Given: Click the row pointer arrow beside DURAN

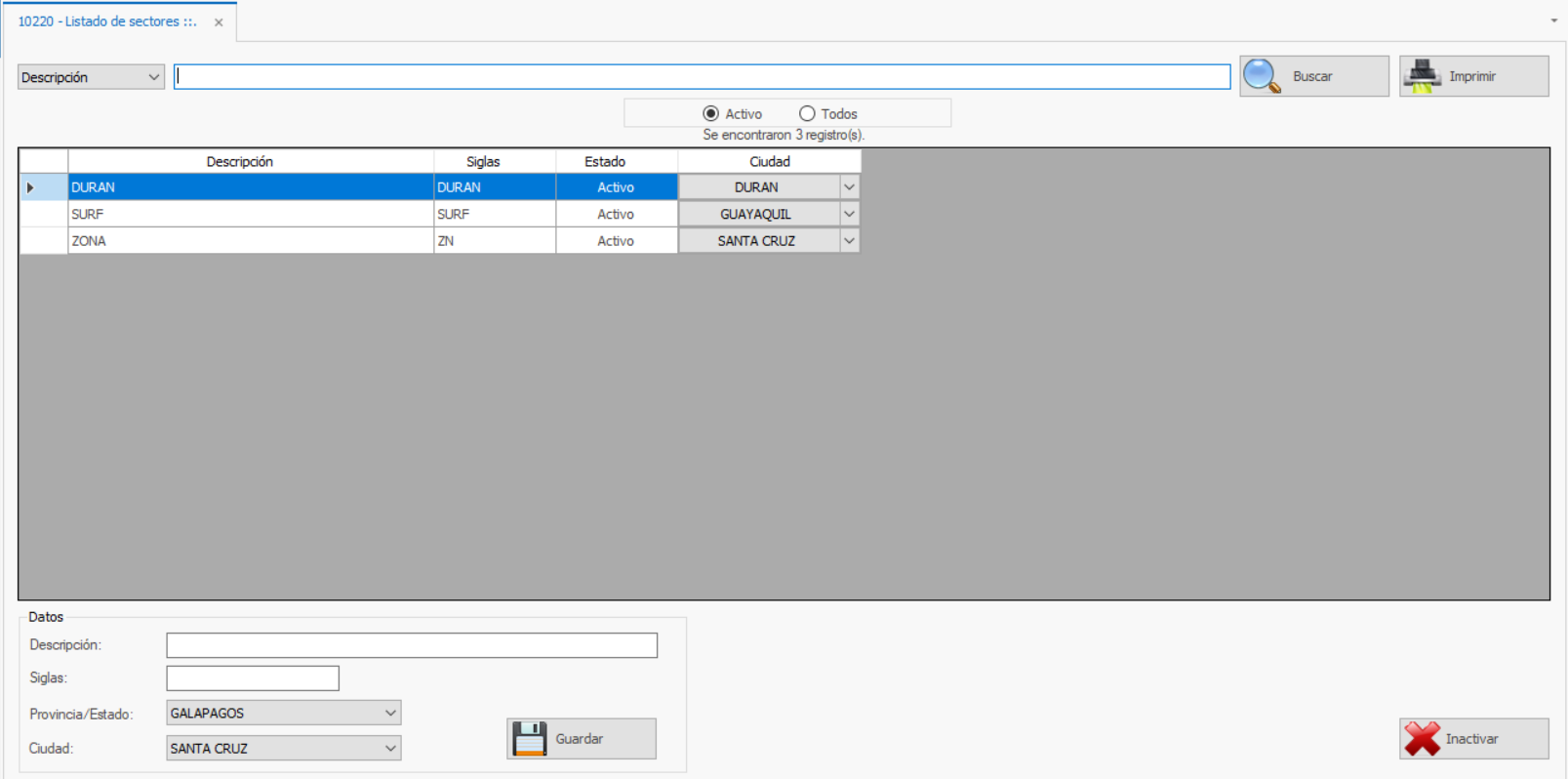Looking at the screenshot, I should (x=31, y=187).
